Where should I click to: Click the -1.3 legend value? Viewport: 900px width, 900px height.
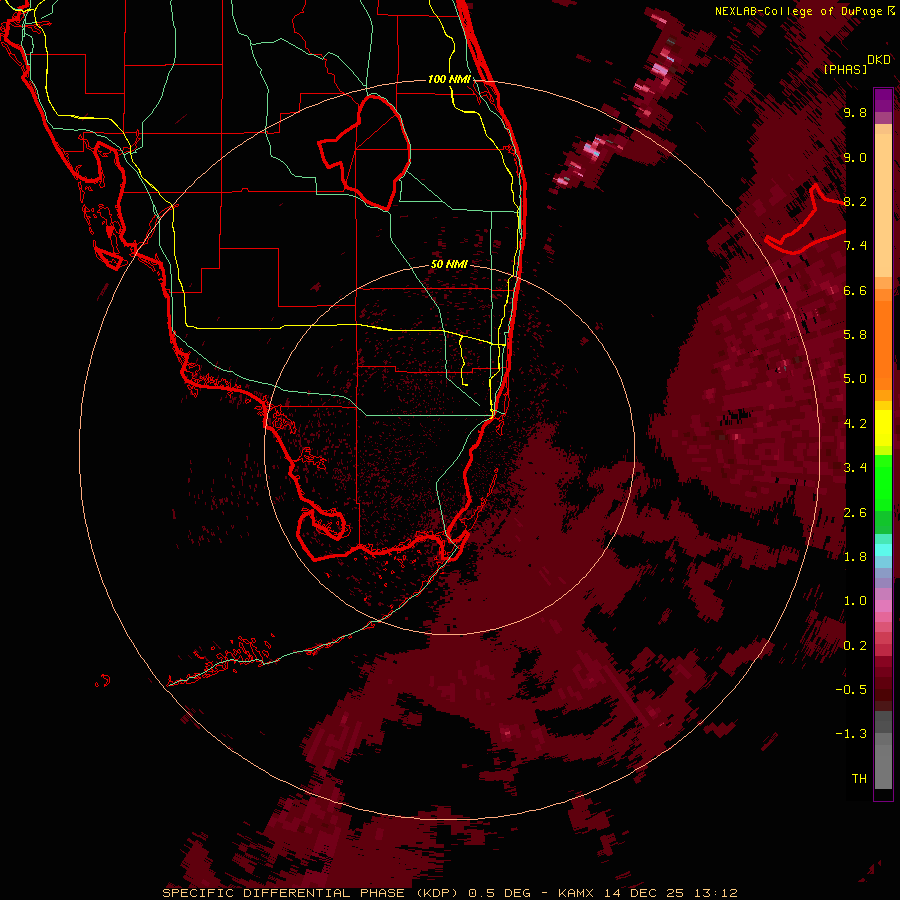click(x=851, y=734)
